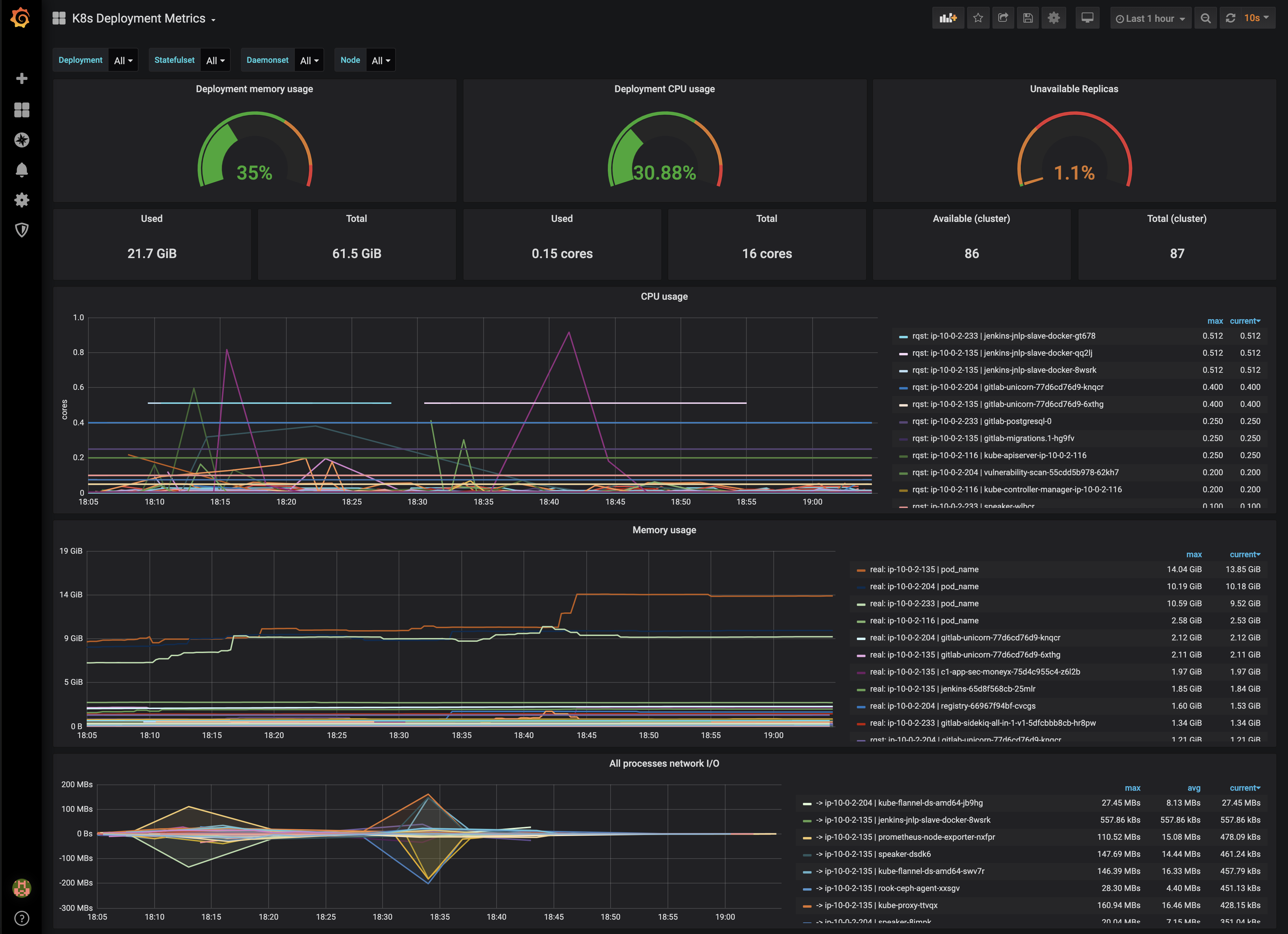Open the Create plus menu in sidebar
Screen dimensions: 1288x934
click(x=22, y=79)
